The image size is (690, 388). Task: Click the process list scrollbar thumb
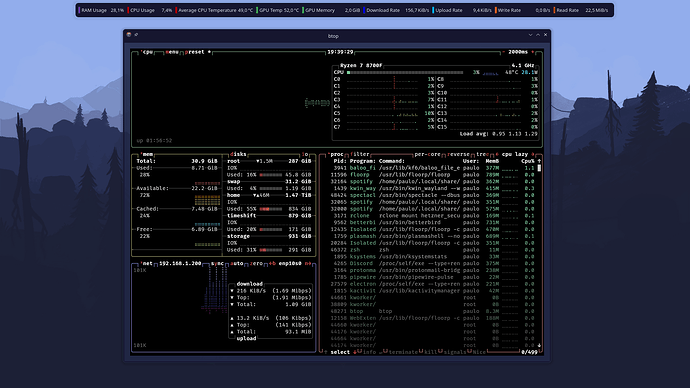pyautogui.click(x=539, y=168)
